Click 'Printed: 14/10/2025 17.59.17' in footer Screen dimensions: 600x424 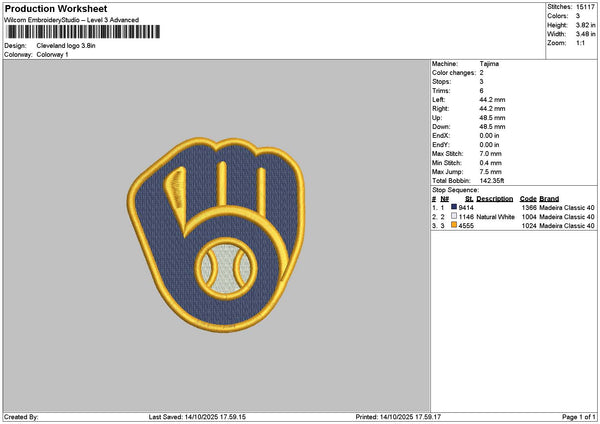(x=398, y=417)
